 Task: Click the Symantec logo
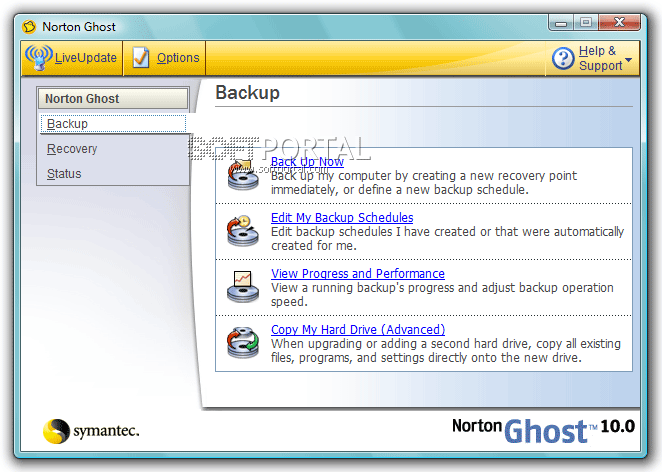[x=91, y=431]
